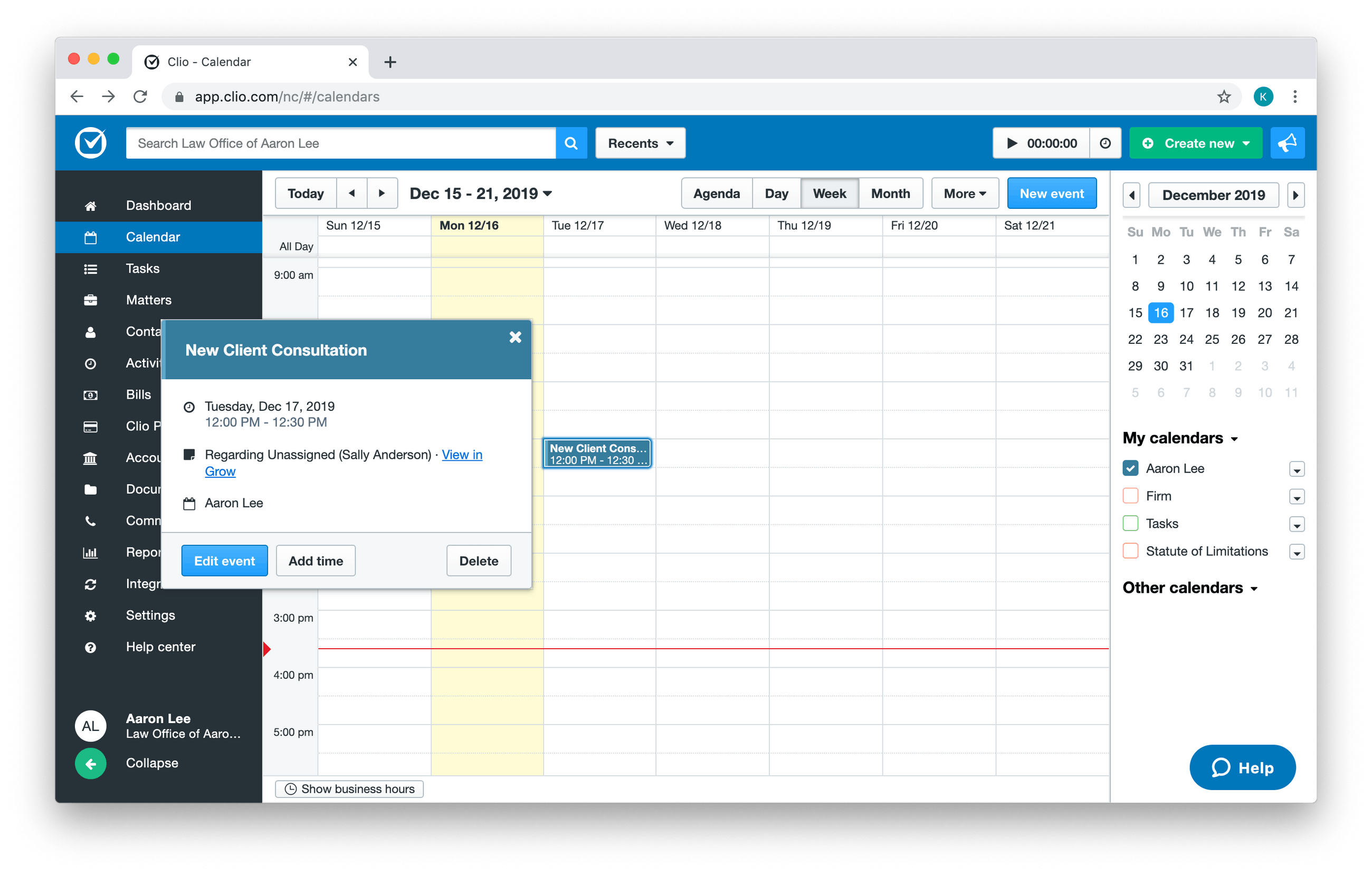Click the megaphone announcements icon
This screenshot has width=1372, height=876.
pyautogui.click(x=1287, y=143)
